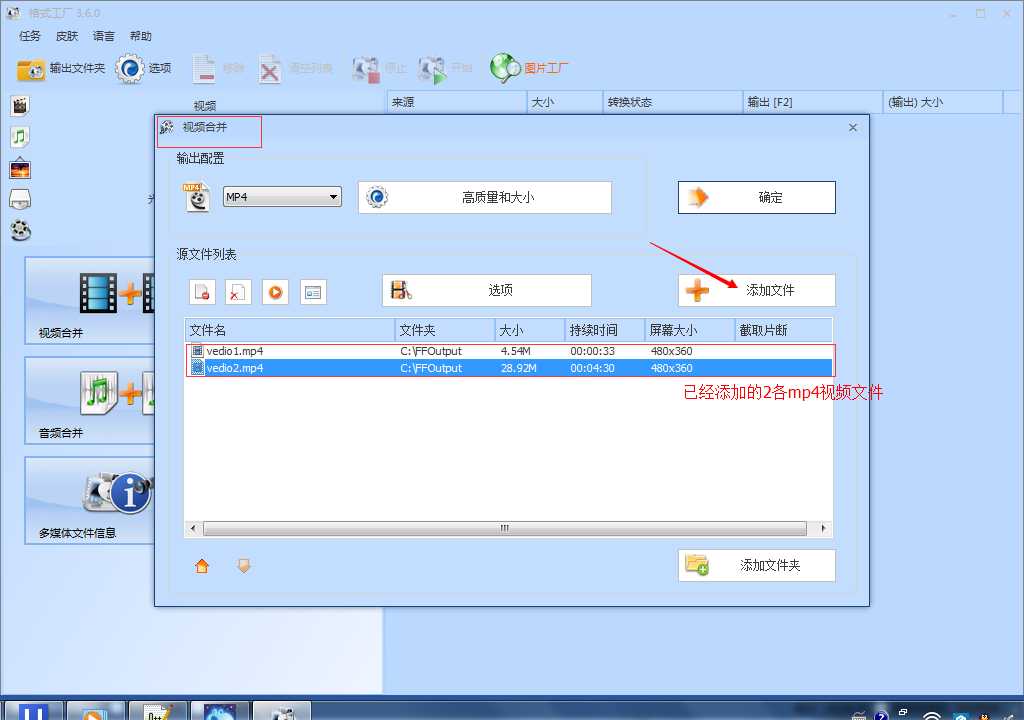Select the vedio2.mp4 row

pos(509,368)
